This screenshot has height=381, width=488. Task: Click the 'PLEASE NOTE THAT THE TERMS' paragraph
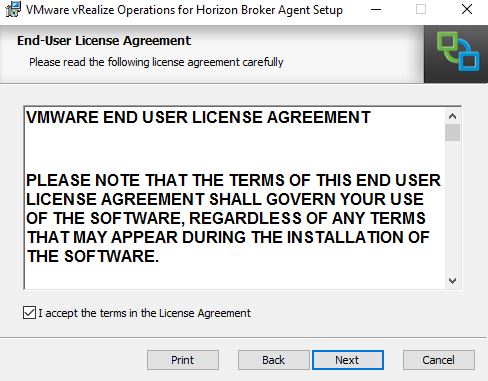pyautogui.click(x=233, y=218)
